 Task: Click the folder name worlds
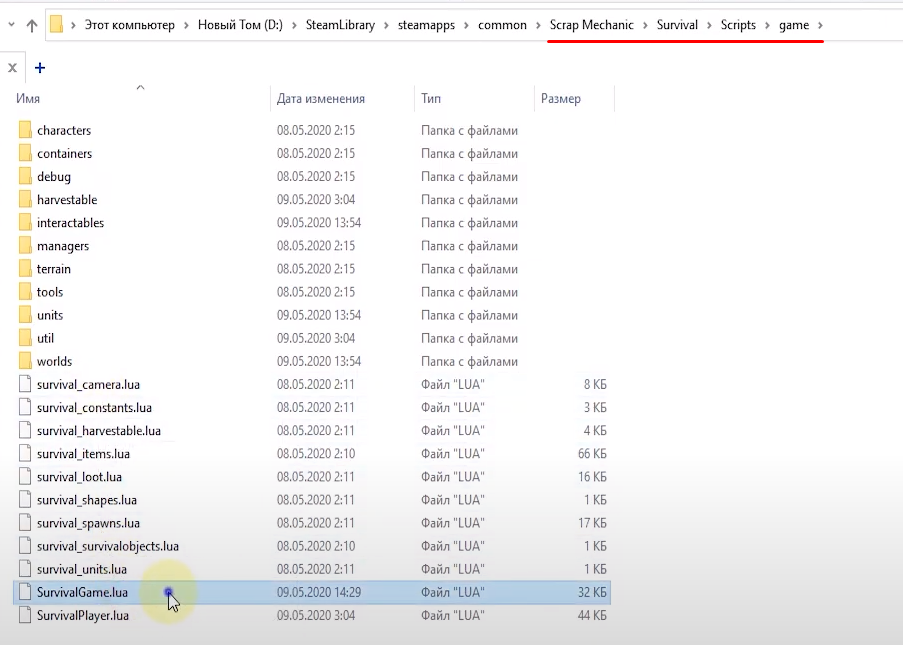click(55, 361)
